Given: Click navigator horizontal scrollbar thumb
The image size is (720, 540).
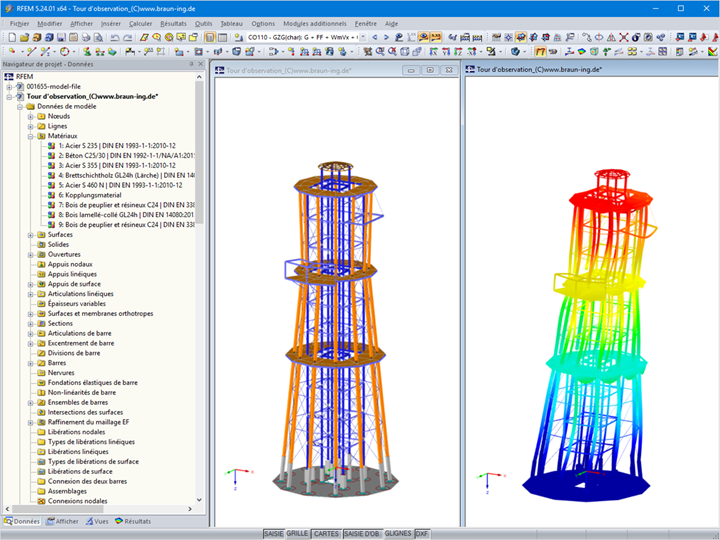Looking at the screenshot, I should [57, 509].
